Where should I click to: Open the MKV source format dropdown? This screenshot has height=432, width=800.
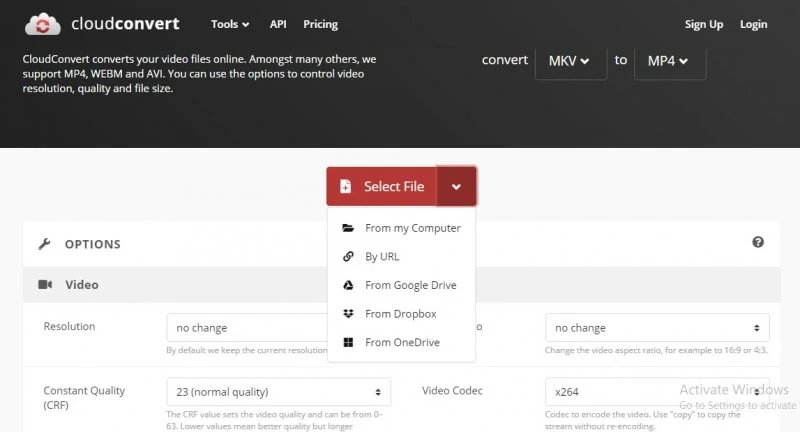[x=570, y=61]
